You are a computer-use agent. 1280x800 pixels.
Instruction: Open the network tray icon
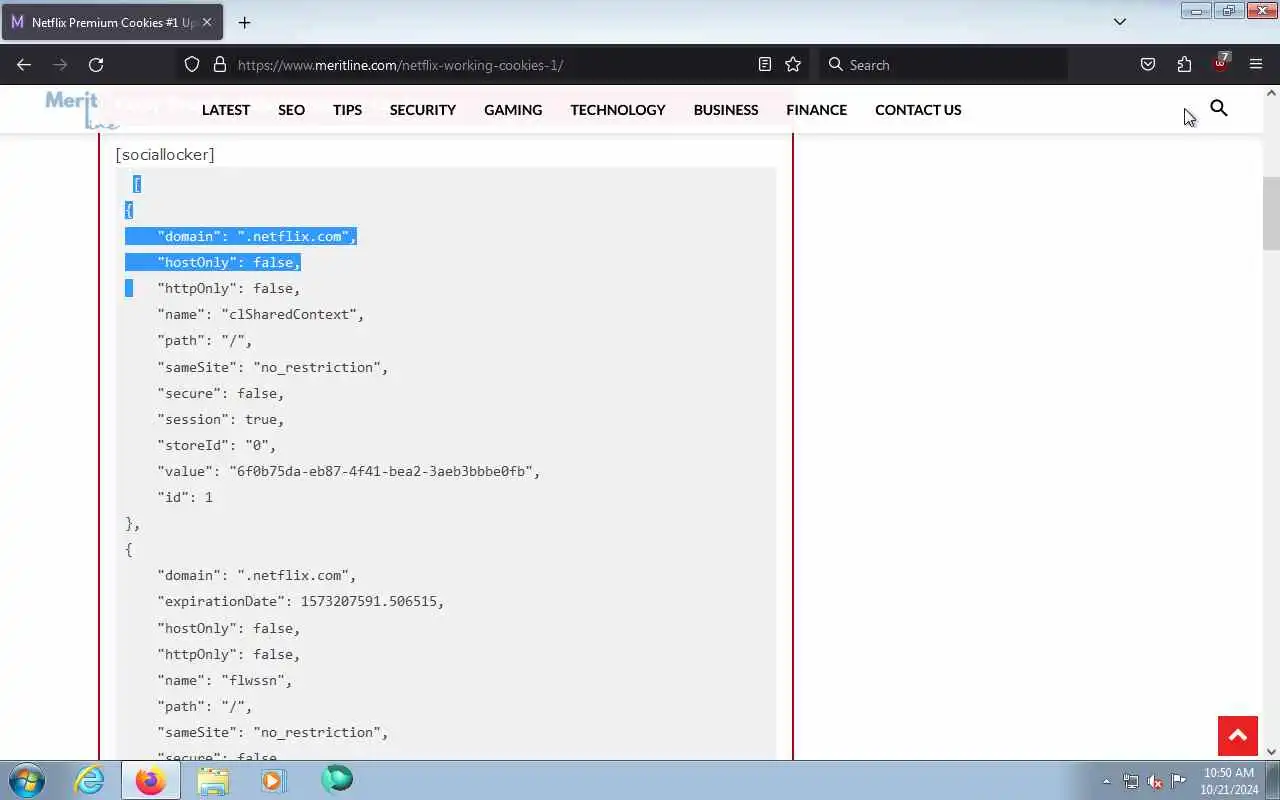click(x=1131, y=781)
